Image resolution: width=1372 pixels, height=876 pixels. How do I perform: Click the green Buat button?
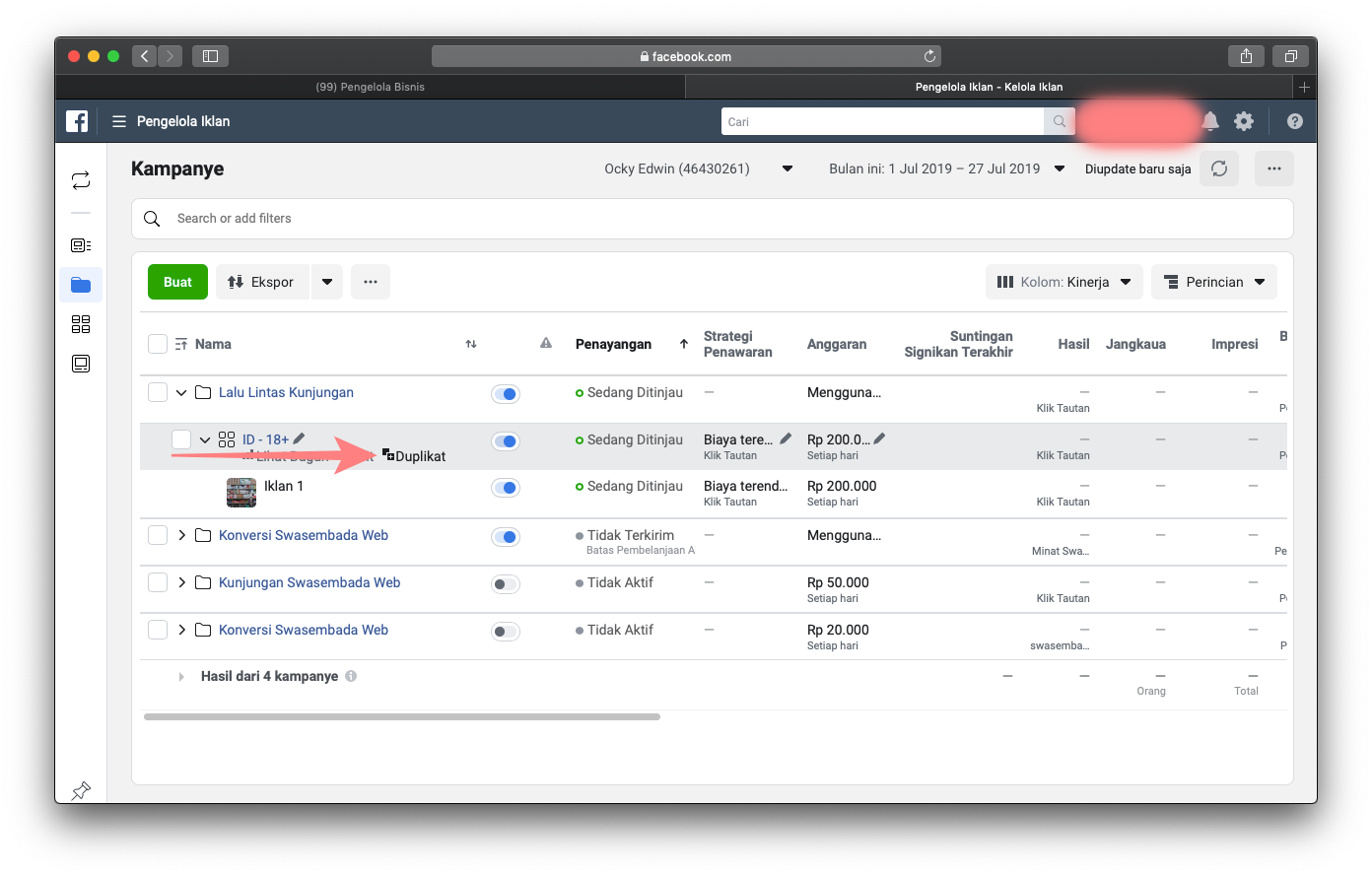(x=177, y=282)
